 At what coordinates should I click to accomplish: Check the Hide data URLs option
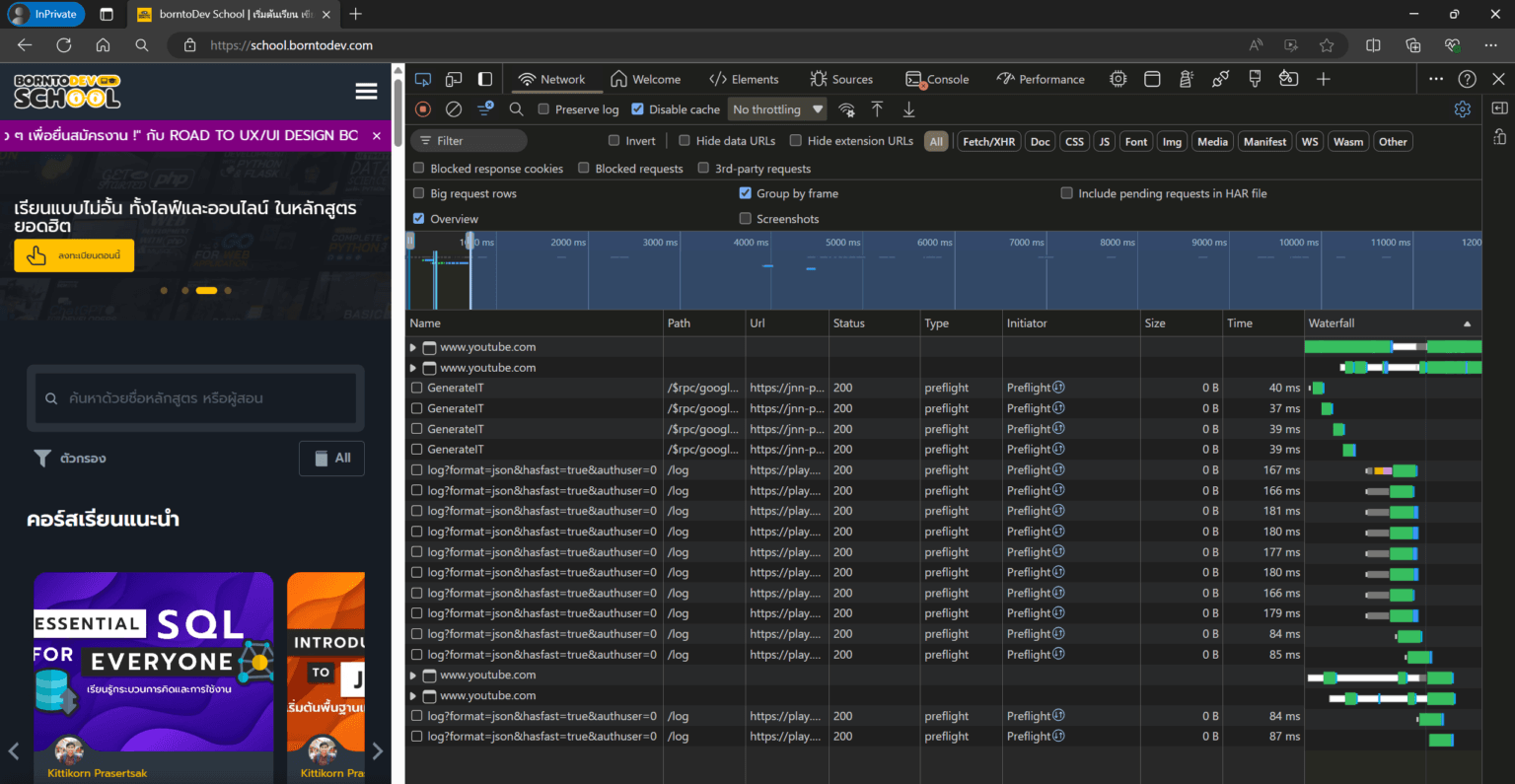point(684,140)
